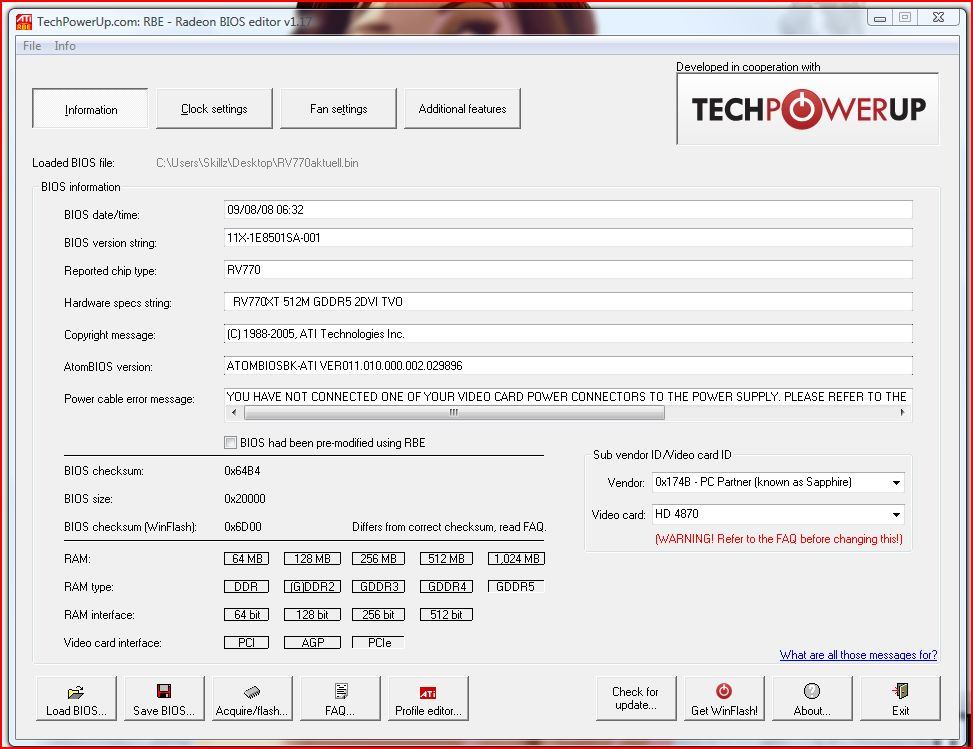Select the 1,024 MB RAM indicator

(516, 558)
